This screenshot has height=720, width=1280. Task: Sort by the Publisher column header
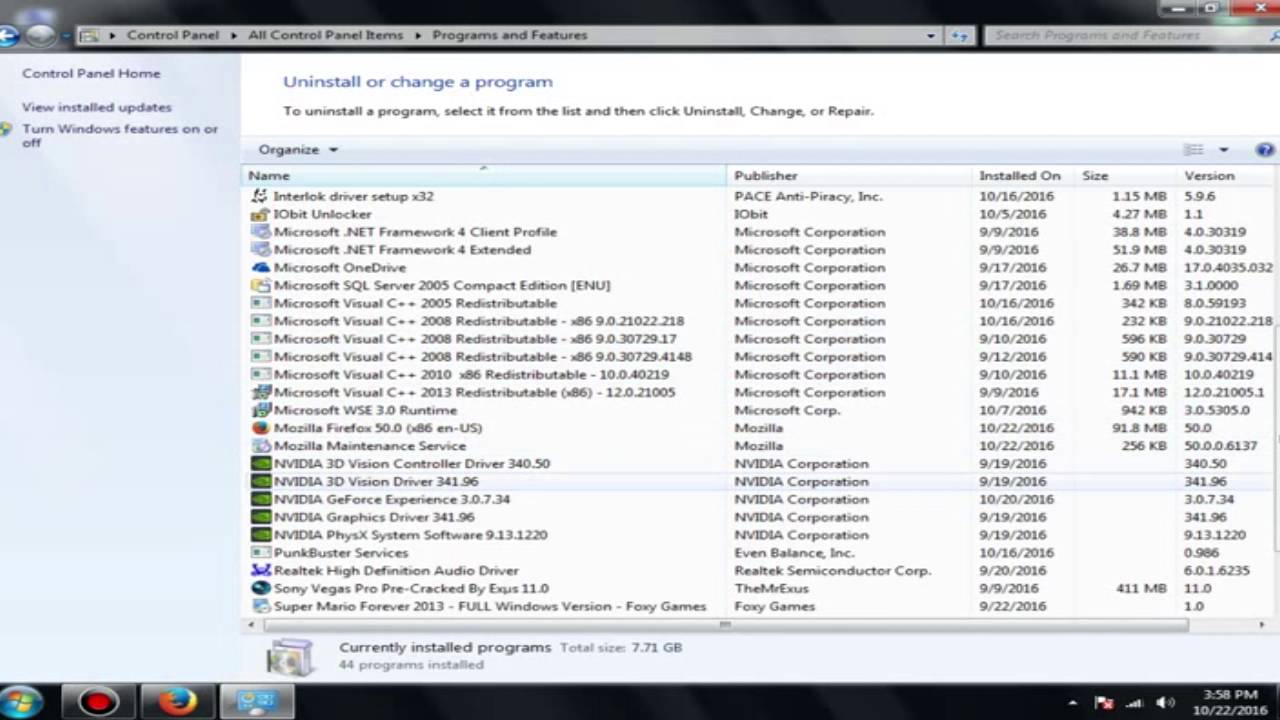[850, 176]
